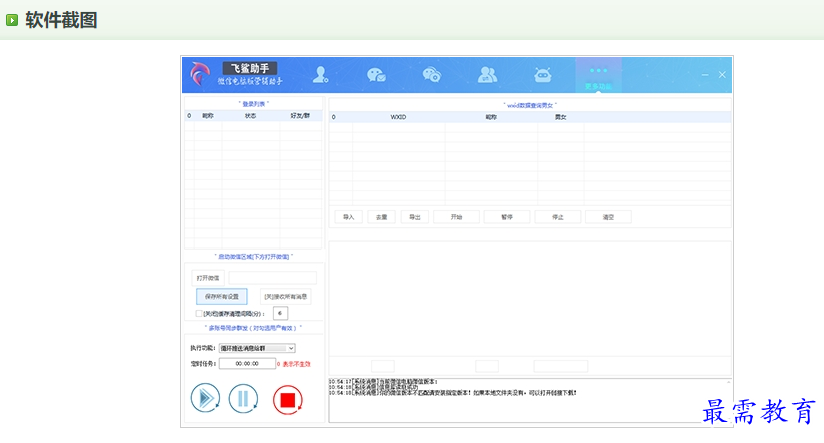The width and height of the screenshot is (824, 443).
Task: Click the WeChat message envelope icon
Action: [x=376, y=74]
